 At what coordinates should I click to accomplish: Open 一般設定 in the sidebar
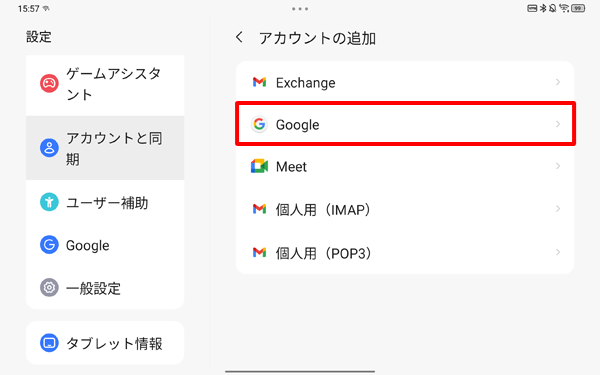105,288
